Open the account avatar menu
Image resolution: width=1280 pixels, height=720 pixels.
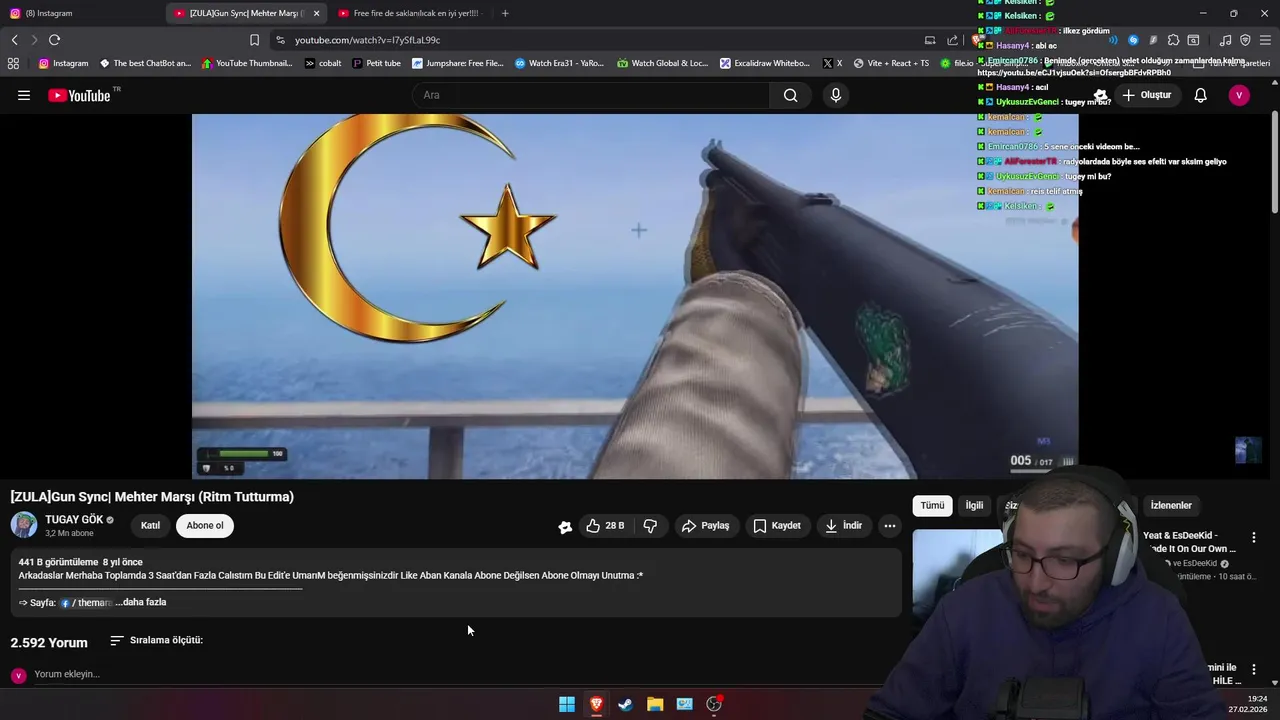click(x=1239, y=95)
